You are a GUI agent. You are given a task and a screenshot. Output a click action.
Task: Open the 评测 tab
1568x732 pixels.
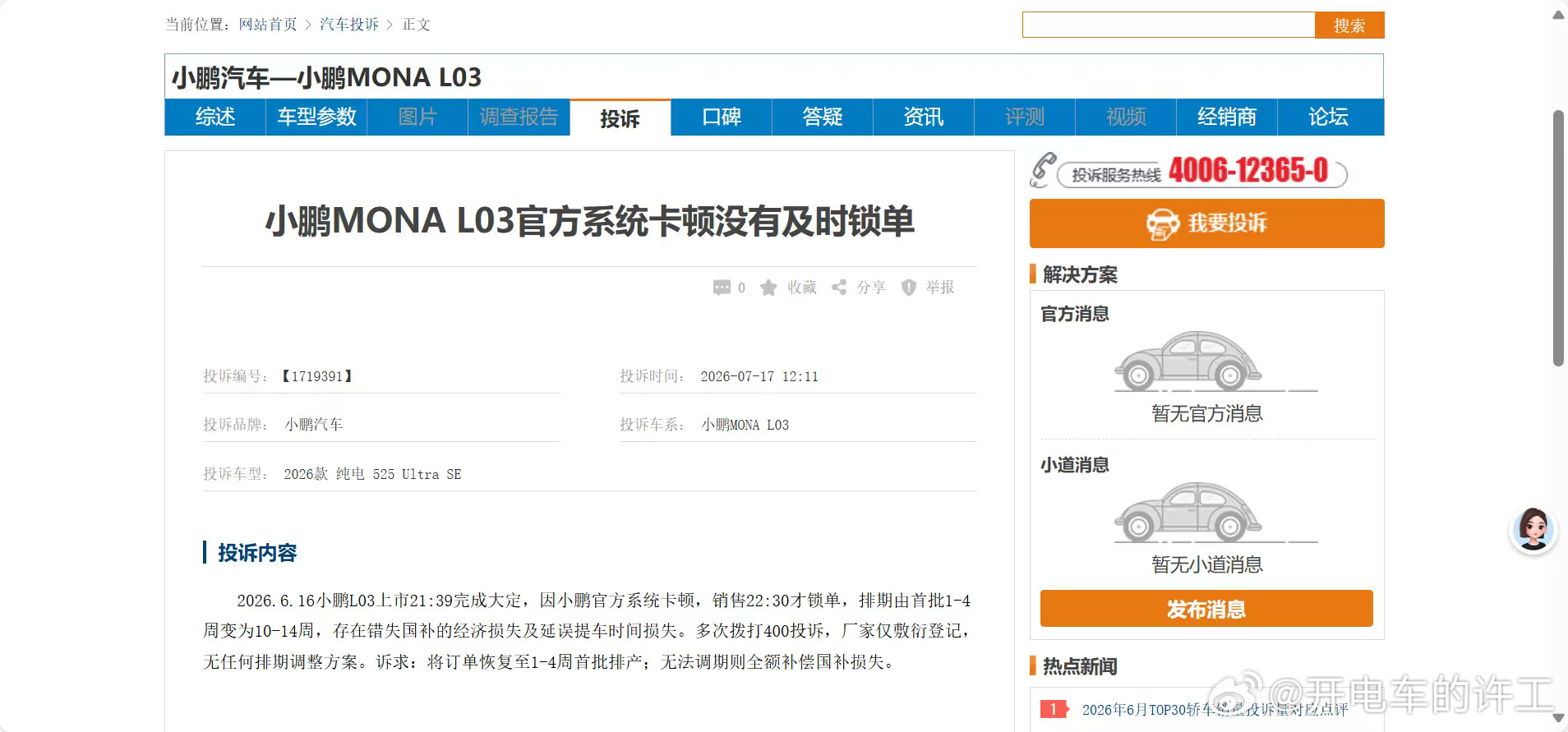tap(1025, 117)
